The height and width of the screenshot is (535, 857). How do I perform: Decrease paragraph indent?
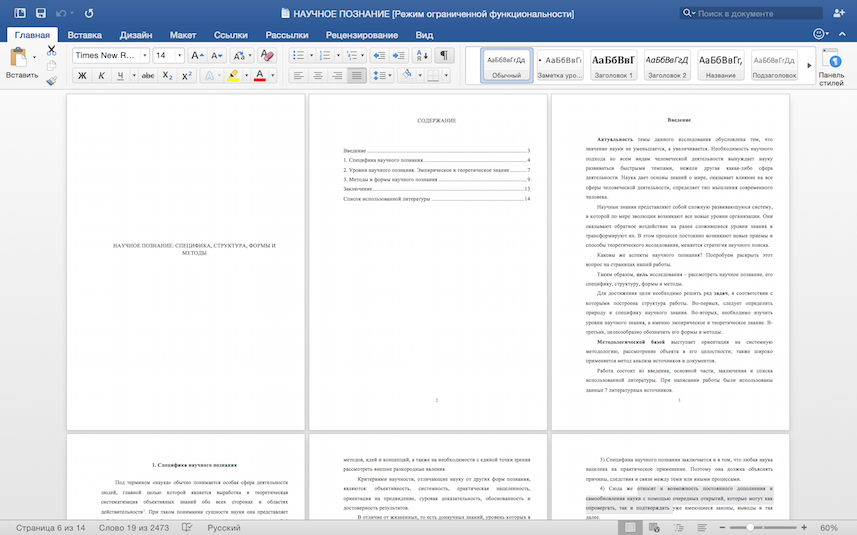tap(379, 55)
